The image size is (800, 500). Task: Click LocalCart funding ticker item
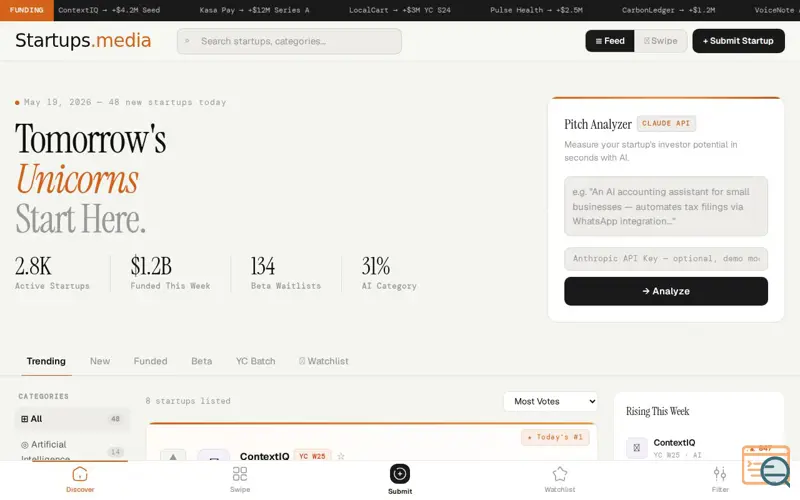tap(399, 10)
